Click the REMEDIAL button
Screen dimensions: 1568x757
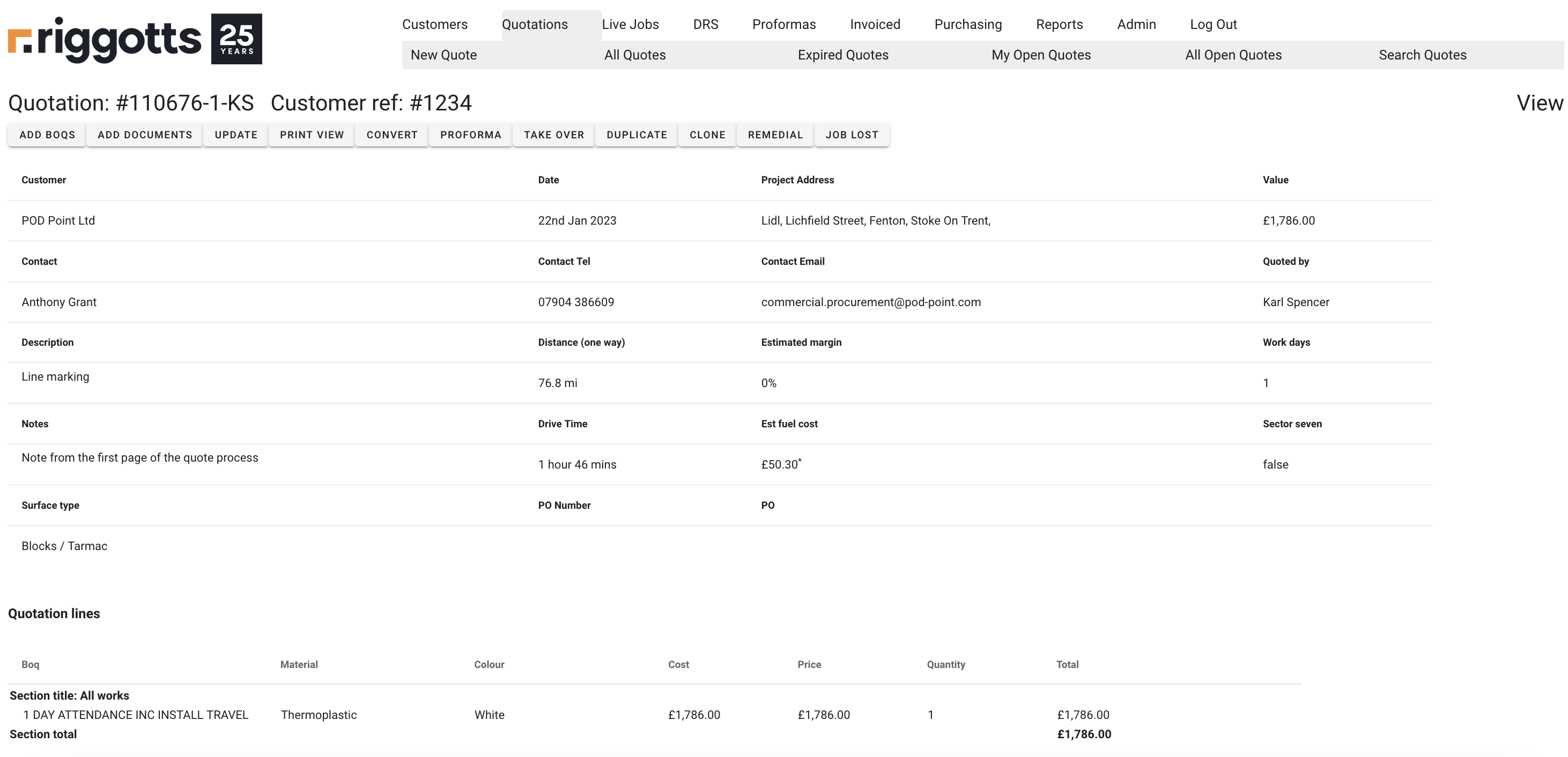tap(775, 135)
